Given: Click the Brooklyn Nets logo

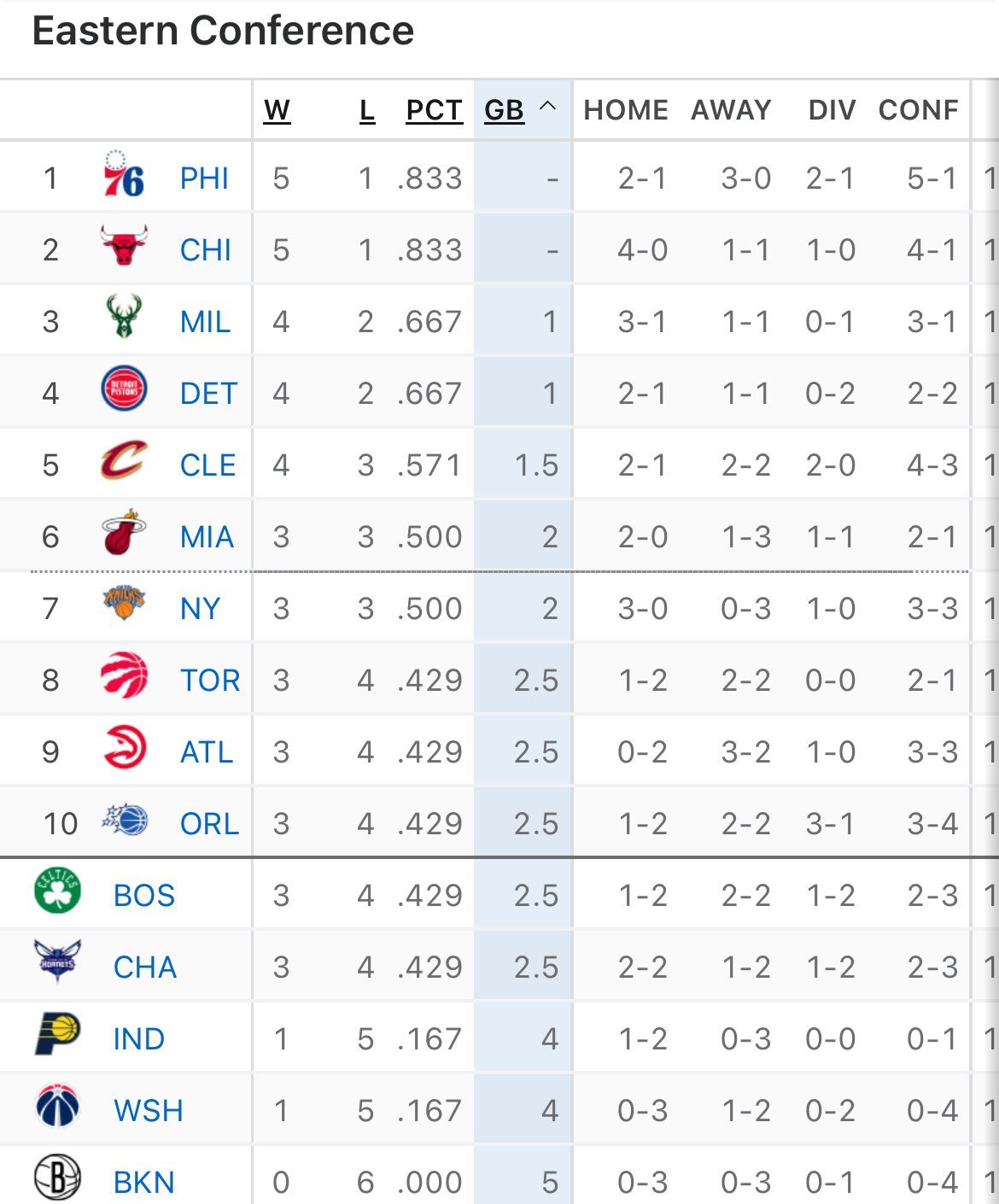Looking at the screenshot, I should pyautogui.click(x=57, y=1178).
